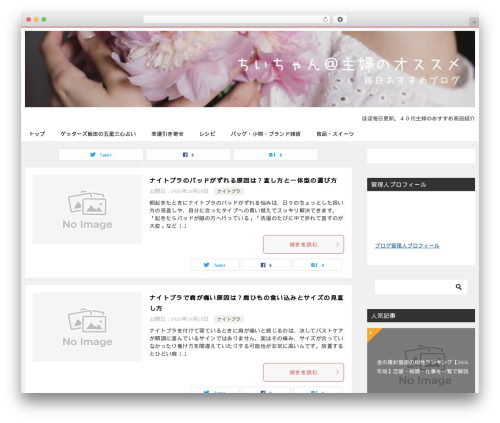Click the ナイトブラ tag on first article
Image resolution: width=500 pixels, height=423 pixels.
(229, 191)
